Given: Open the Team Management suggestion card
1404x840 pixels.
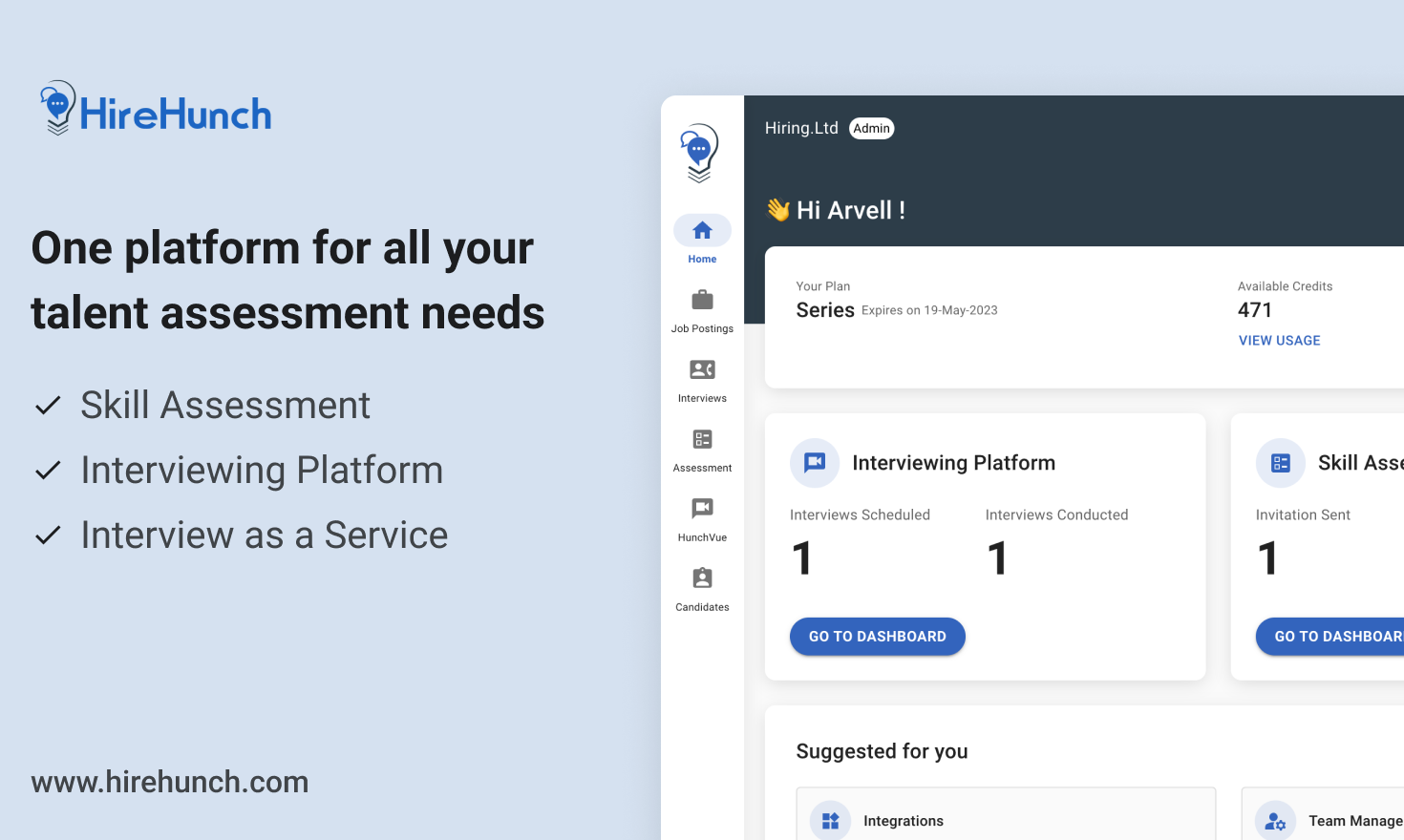Looking at the screenshot, I should 1323,814.
